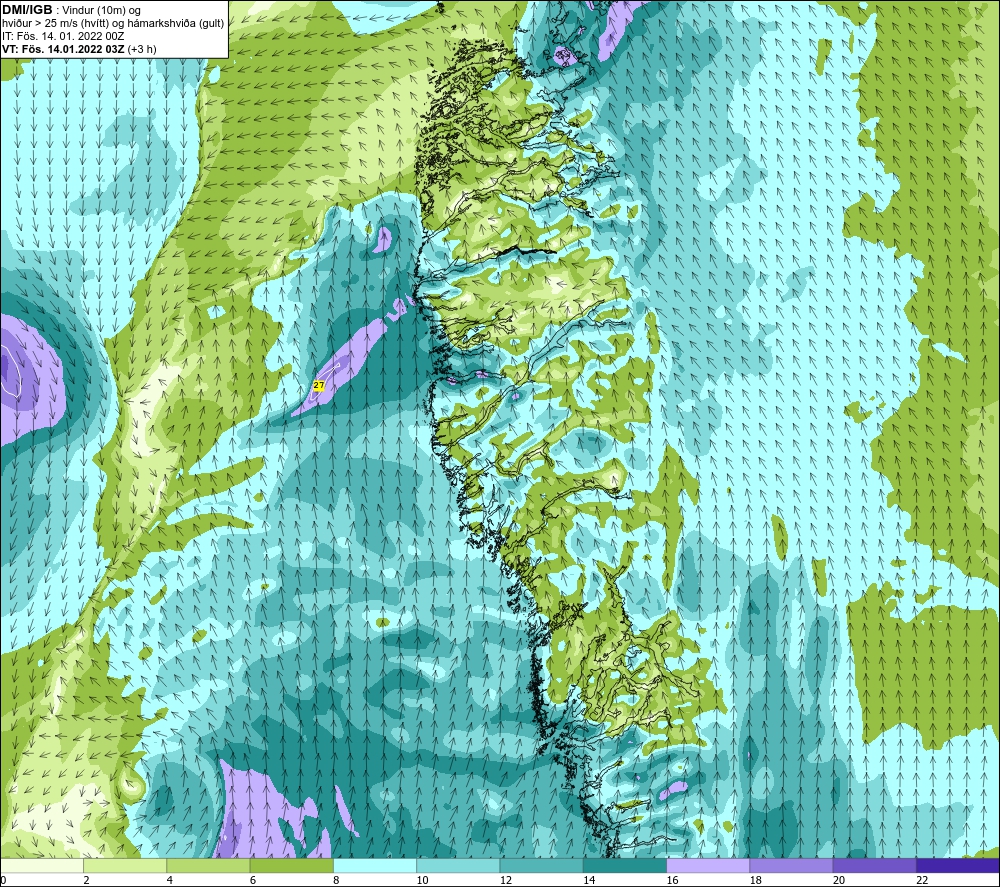Click the scale value 12
This screenshot has width=1000, height=887.
click(x=506, y=880)
